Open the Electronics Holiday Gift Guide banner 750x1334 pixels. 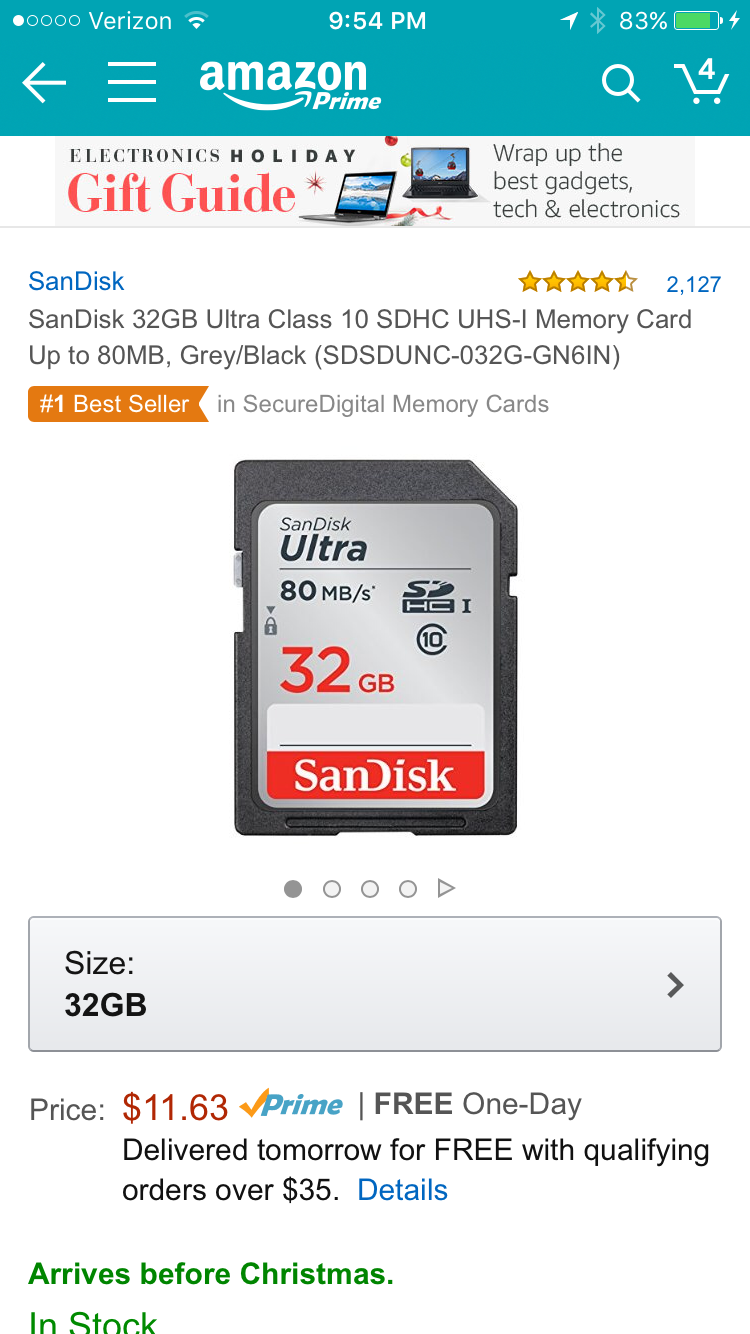(x=375, y=181)
